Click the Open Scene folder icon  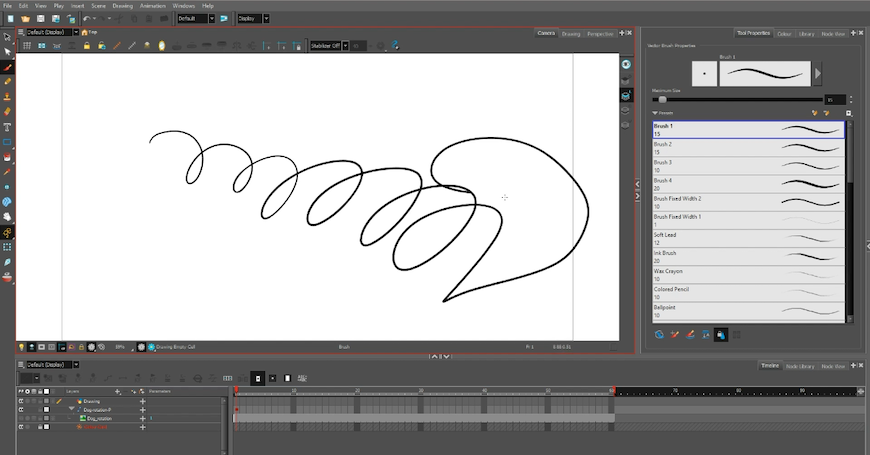point(26,18)
